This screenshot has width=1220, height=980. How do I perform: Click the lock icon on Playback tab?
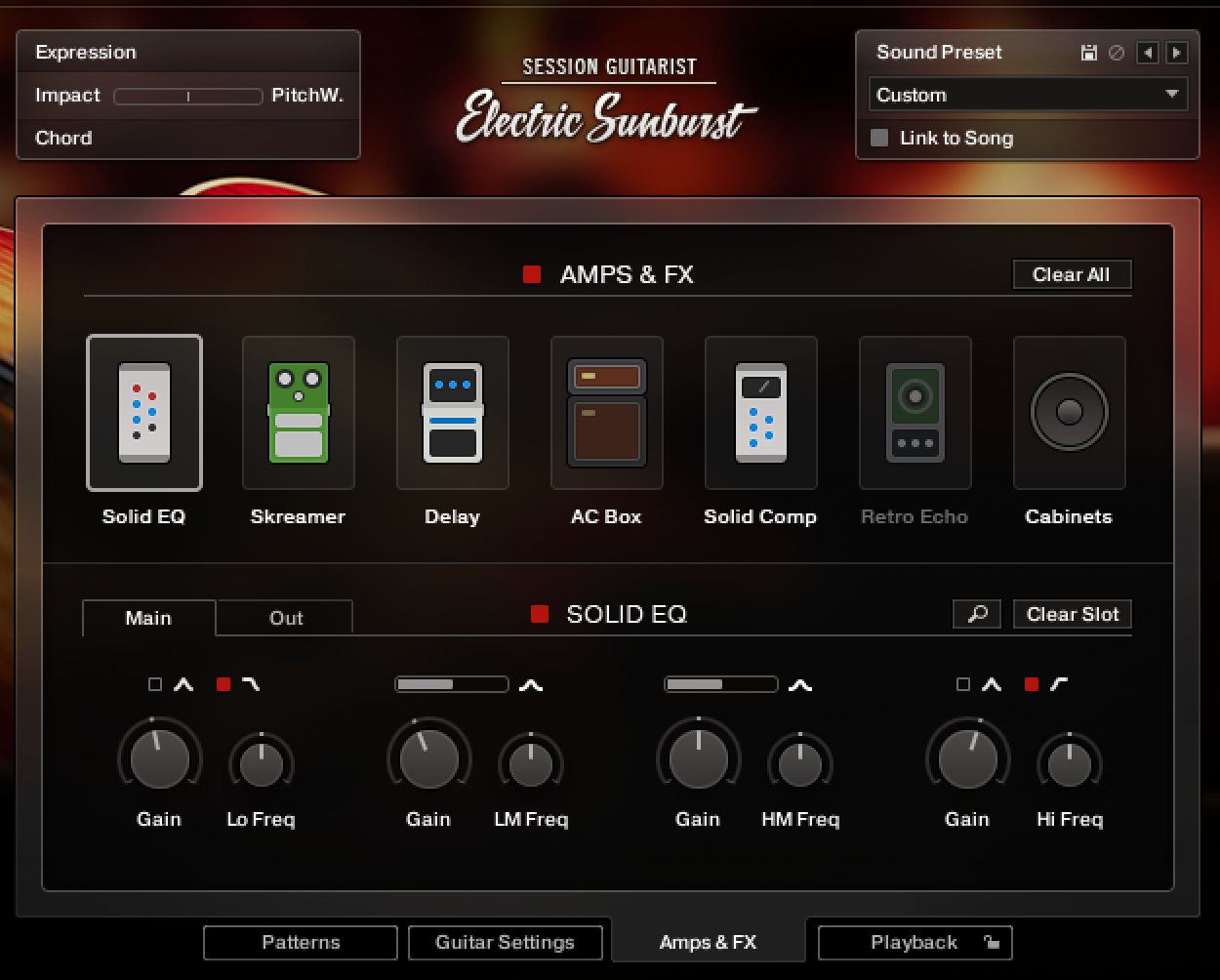tap(992, 943)
